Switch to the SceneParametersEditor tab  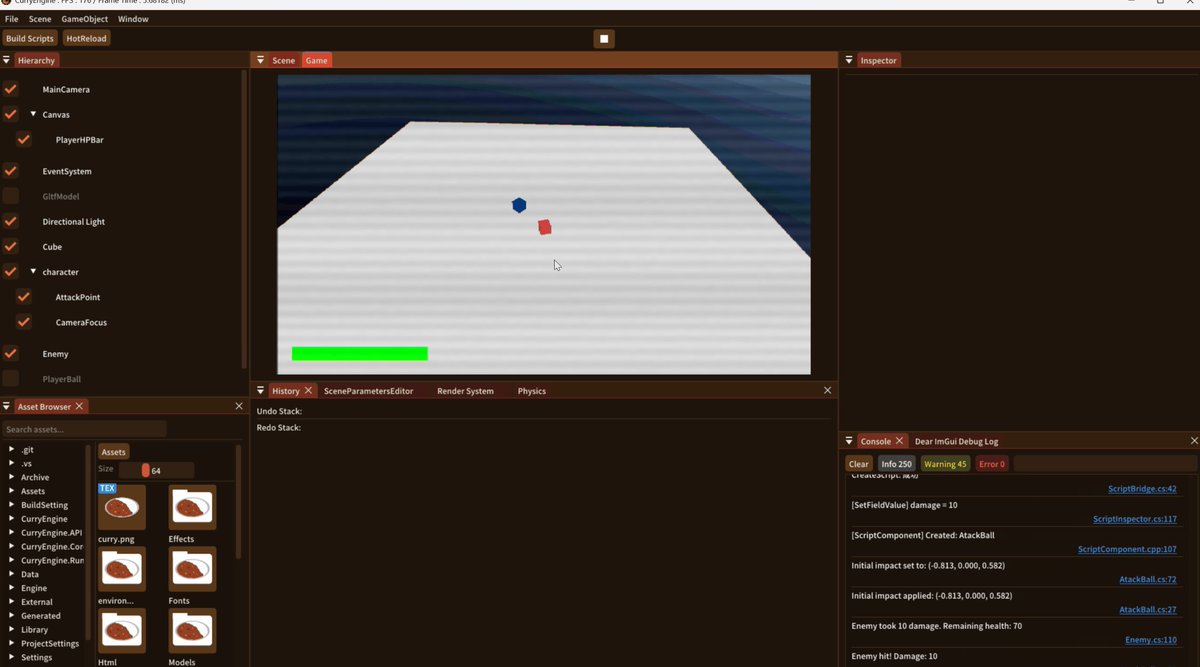[368, 391]
